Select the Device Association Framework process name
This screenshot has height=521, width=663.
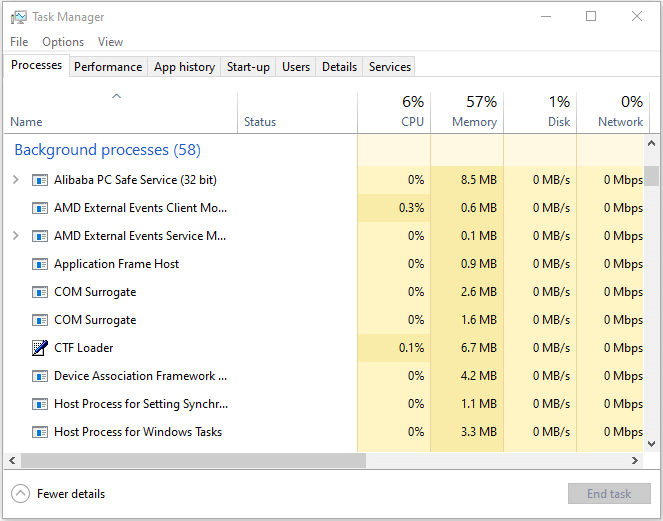coord(140,376)
